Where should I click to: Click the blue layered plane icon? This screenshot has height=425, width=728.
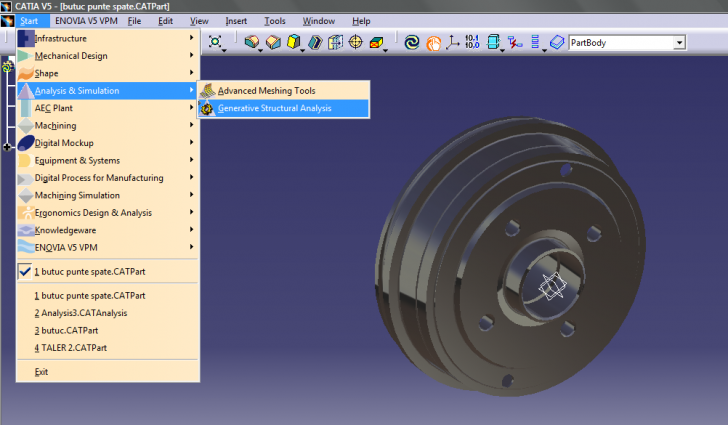coord(557,42)
